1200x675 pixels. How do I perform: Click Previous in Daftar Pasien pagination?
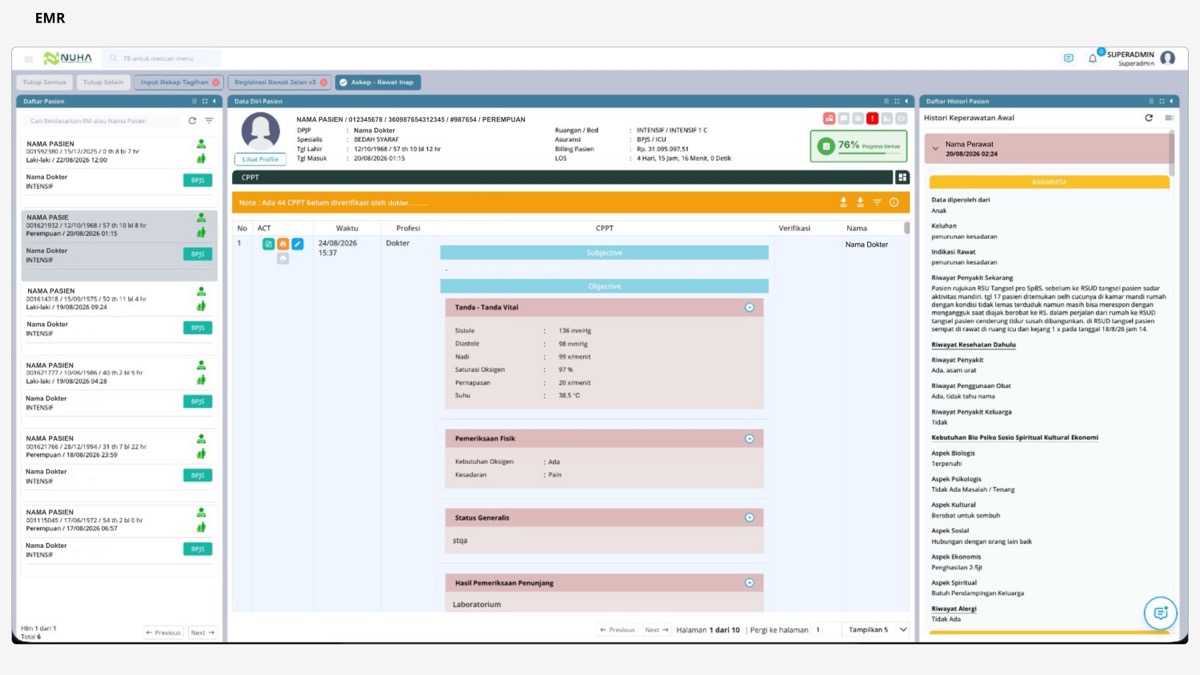click(x=163, y=632)
